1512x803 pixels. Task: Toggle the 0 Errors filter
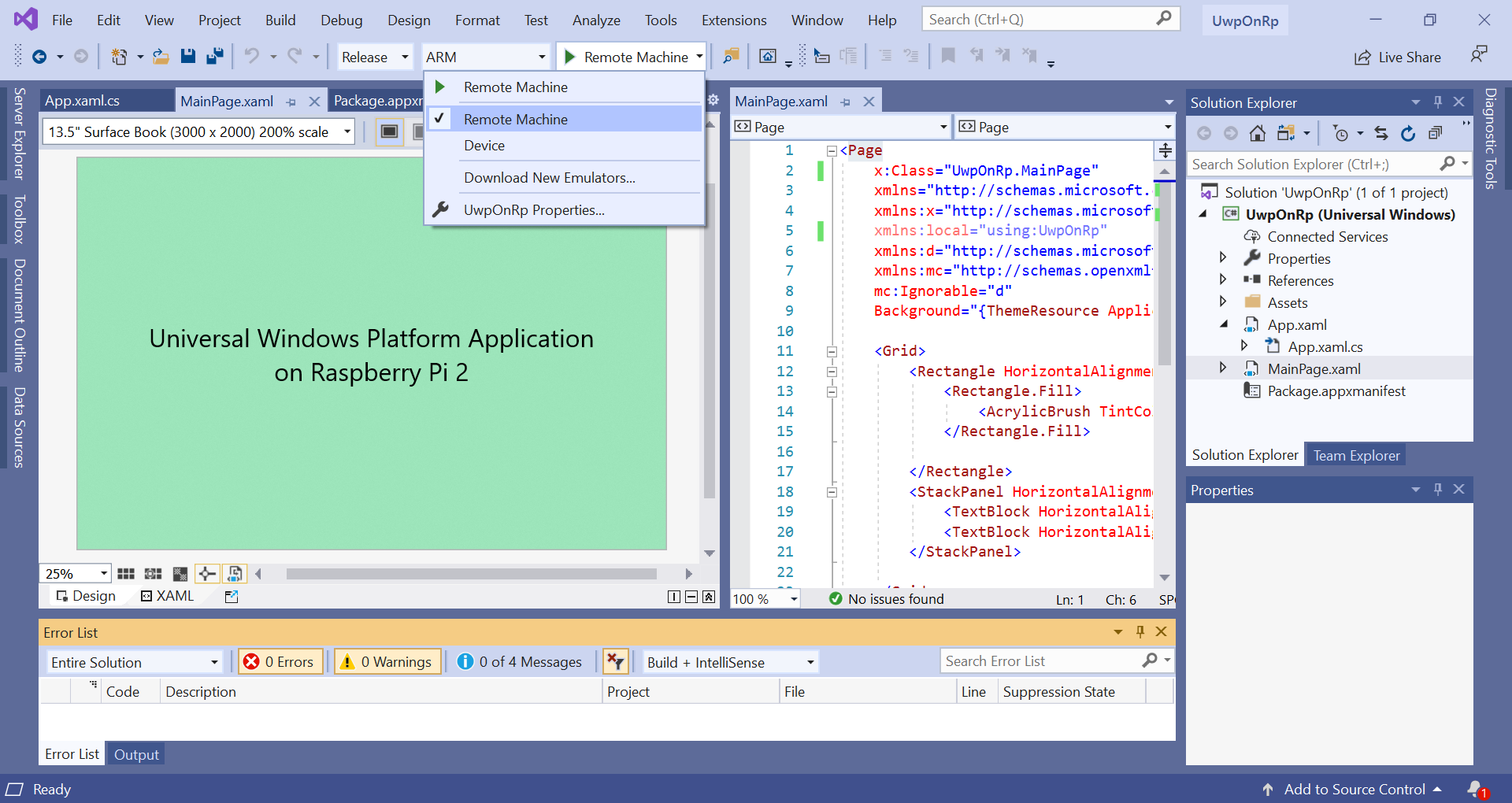coord(280,662)
